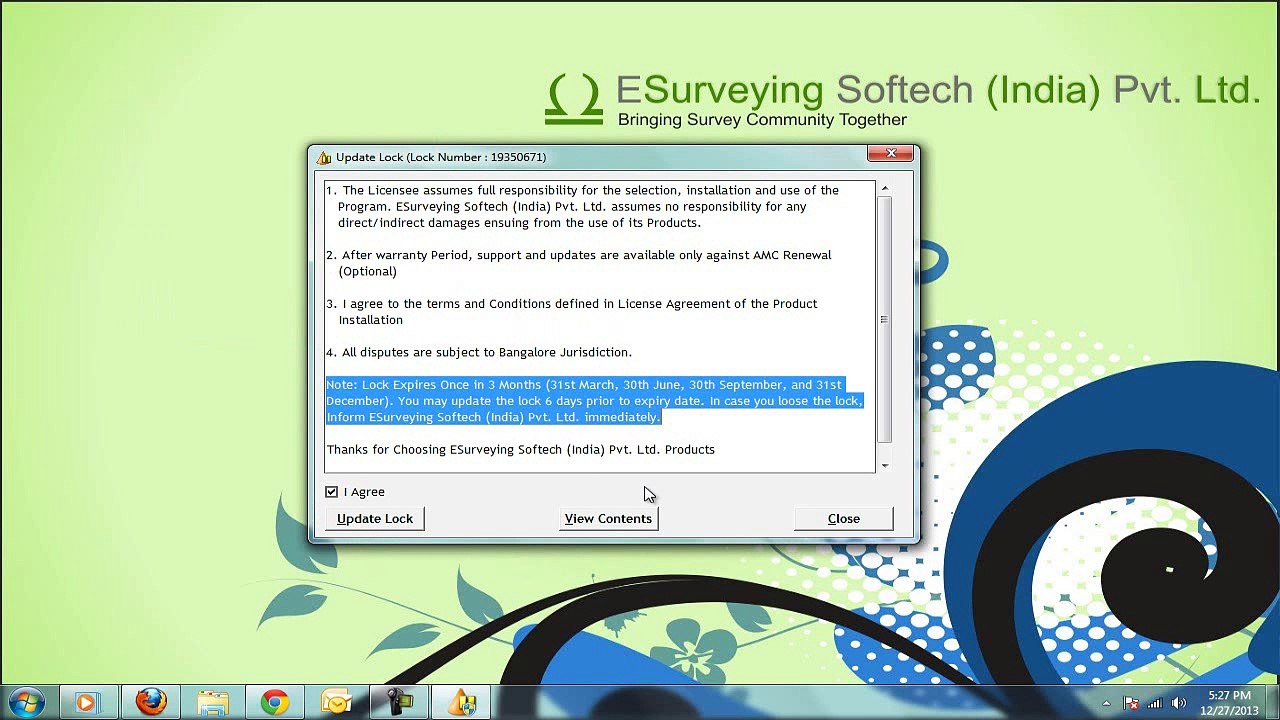Close the Update Lock dialog with the red X

(x=890, y=154)
